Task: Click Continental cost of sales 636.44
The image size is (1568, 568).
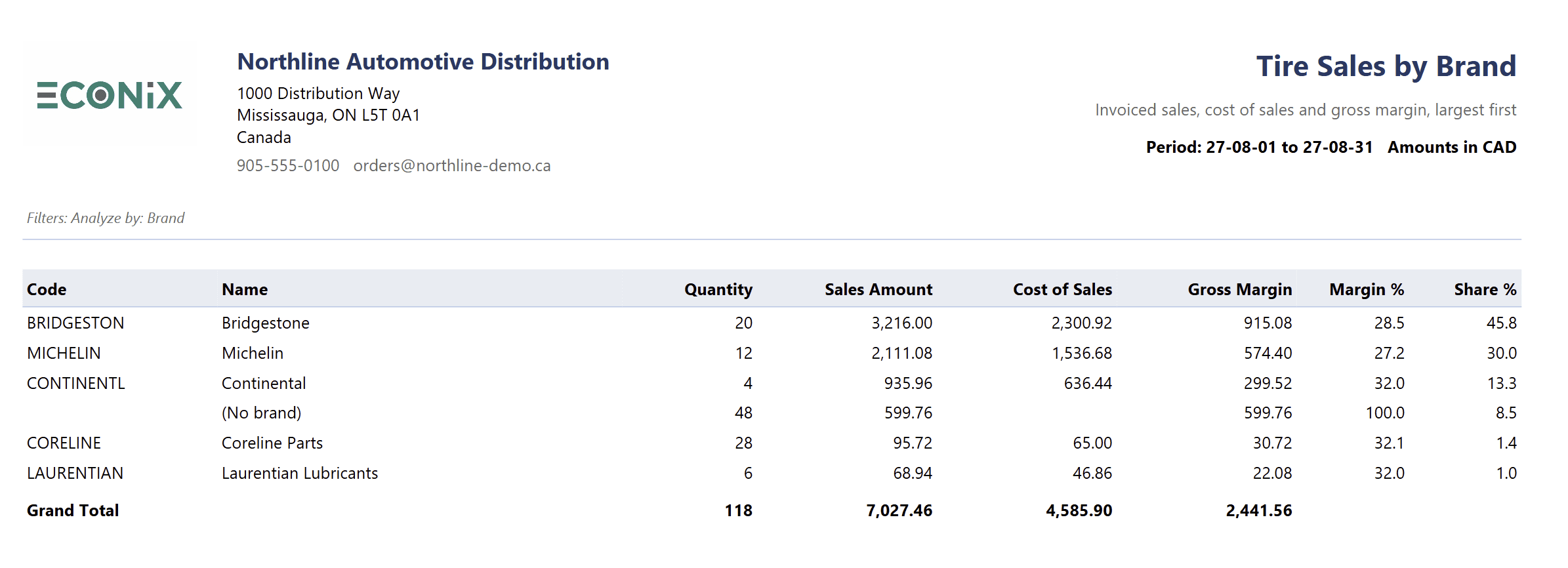Action: [1088, 383]
